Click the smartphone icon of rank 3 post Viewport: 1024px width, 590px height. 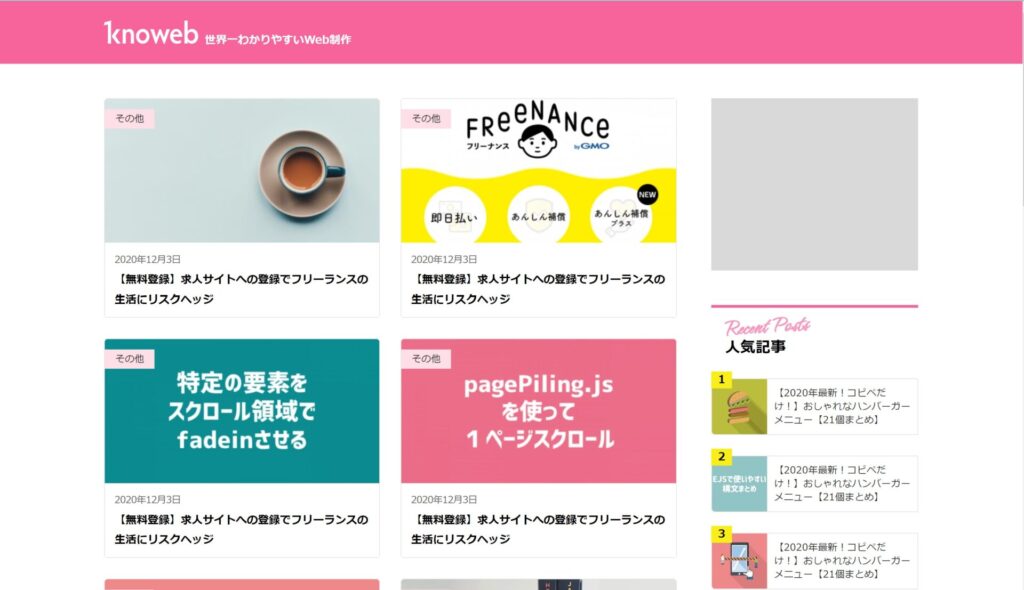pos(739,561)
